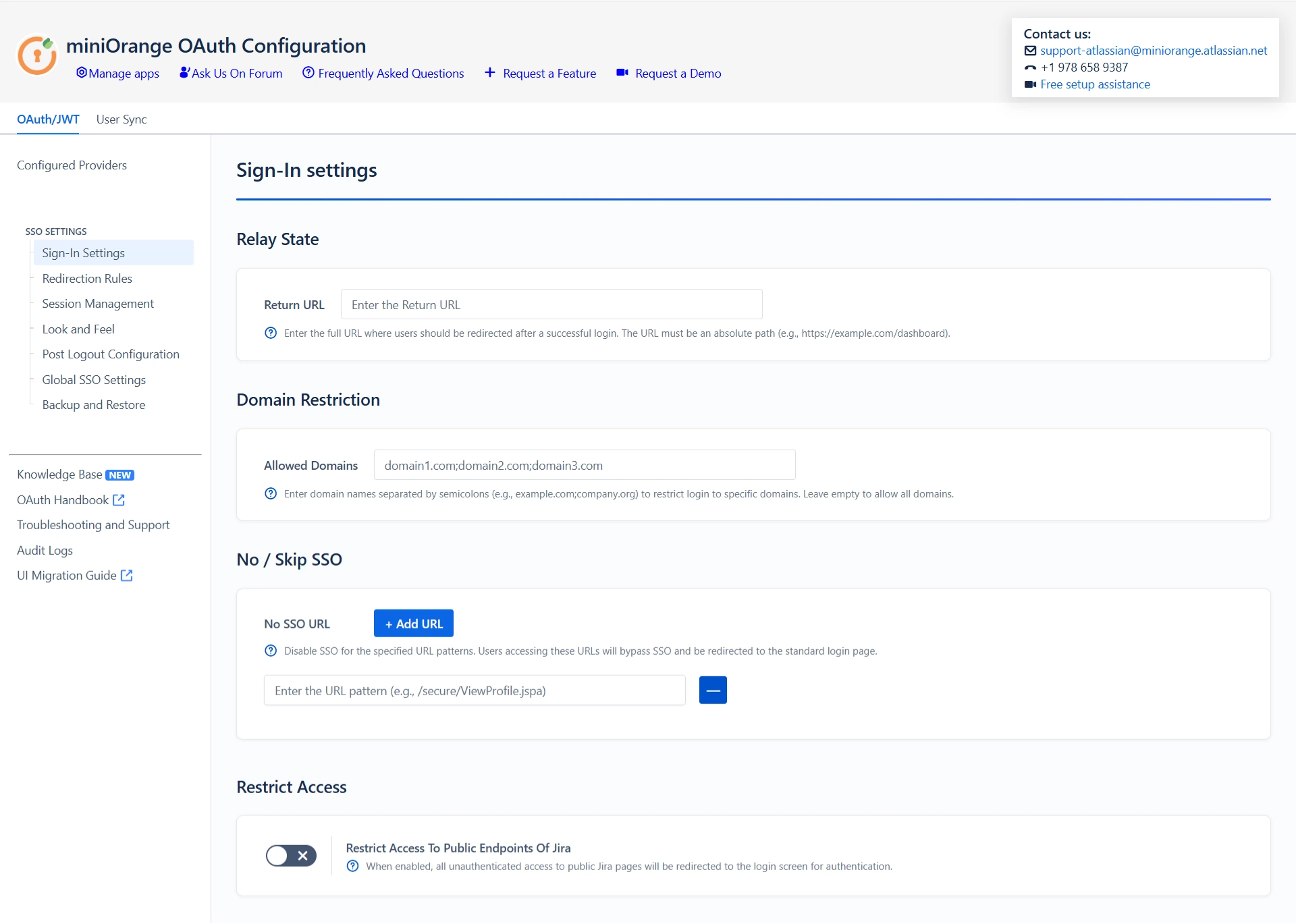Click the support email address link
Viewport: 1296px width, 924px height.
[x=1154, y=51]
